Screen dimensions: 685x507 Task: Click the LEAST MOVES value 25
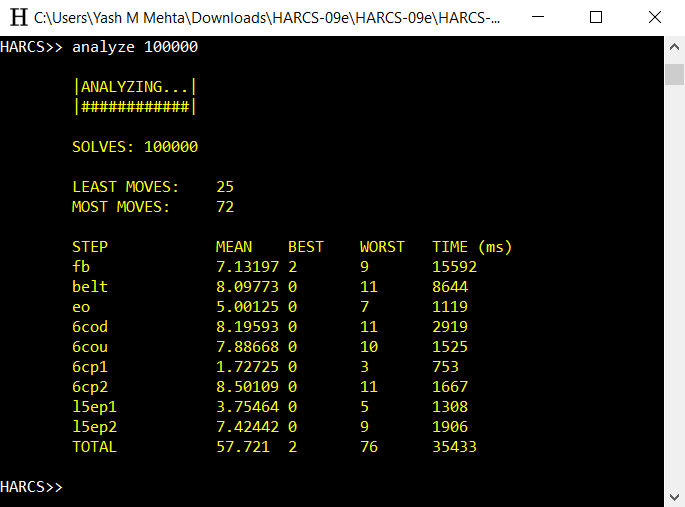(225, 187)
